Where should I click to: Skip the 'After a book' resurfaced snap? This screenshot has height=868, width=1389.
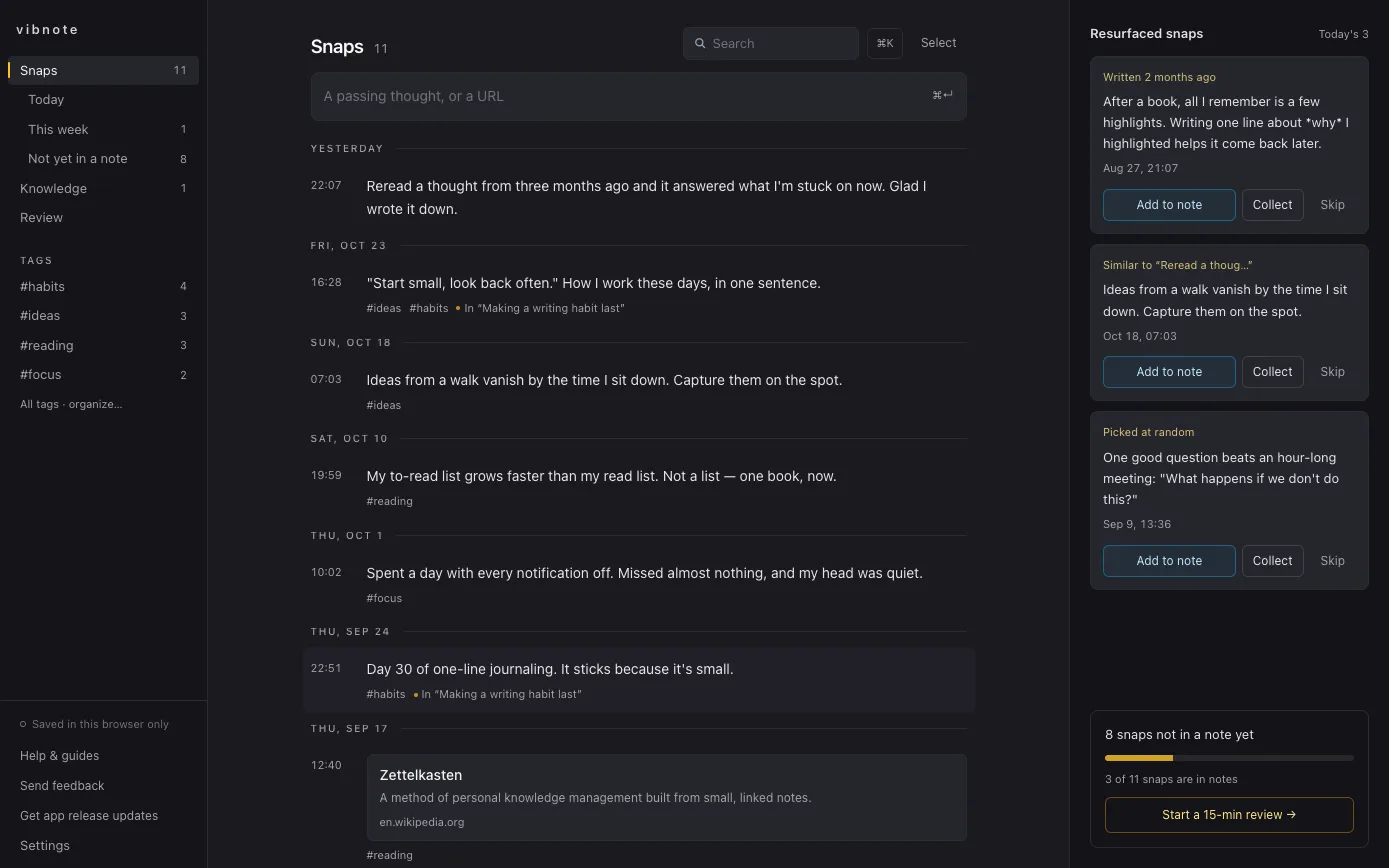1332,205
